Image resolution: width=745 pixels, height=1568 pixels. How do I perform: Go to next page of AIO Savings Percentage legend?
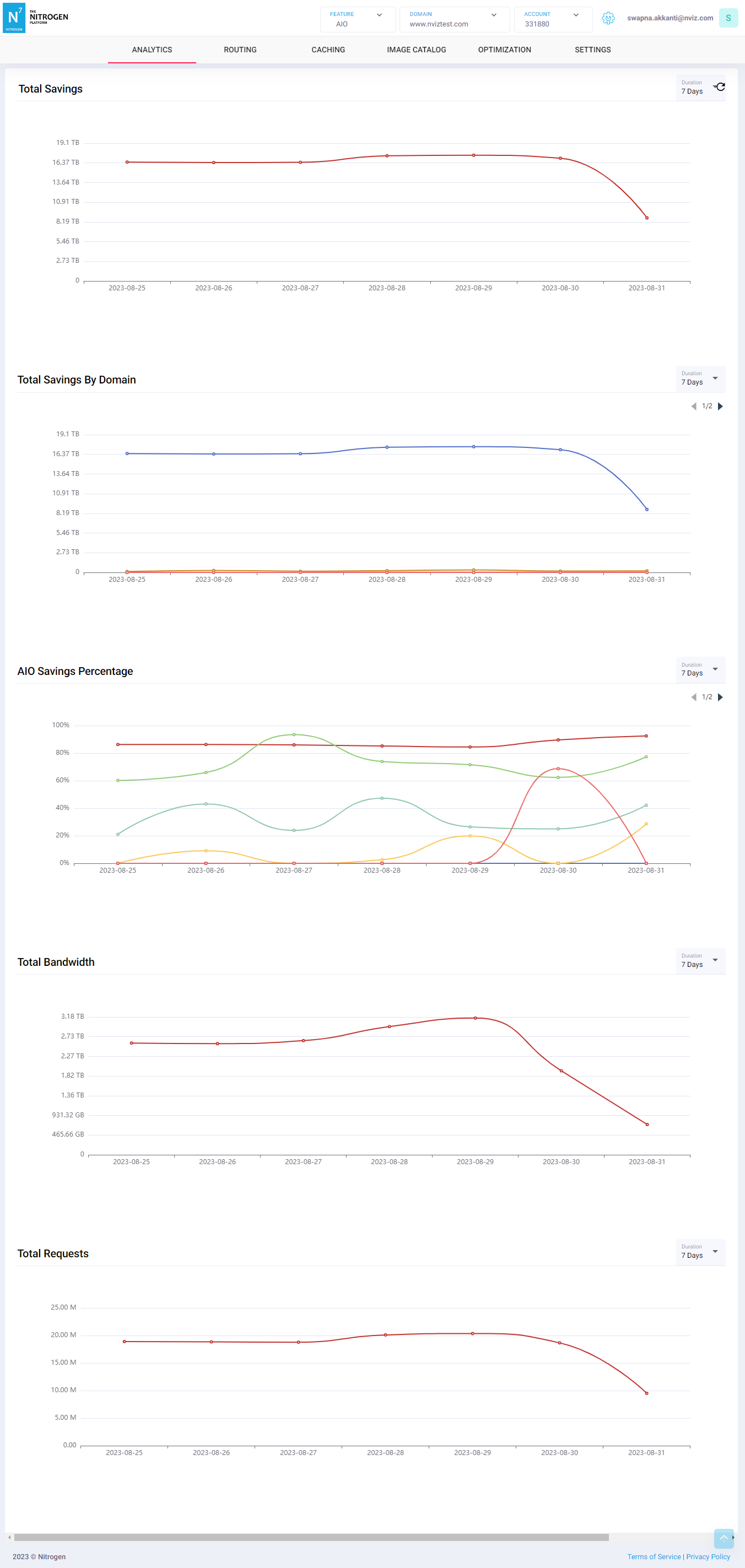(x=721, y=697)
